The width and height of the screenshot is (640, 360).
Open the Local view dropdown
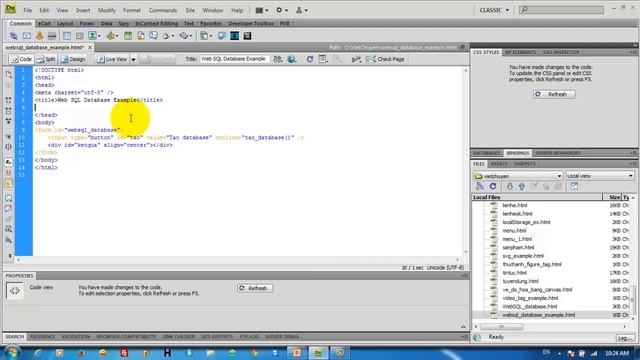tap(600, 176)
